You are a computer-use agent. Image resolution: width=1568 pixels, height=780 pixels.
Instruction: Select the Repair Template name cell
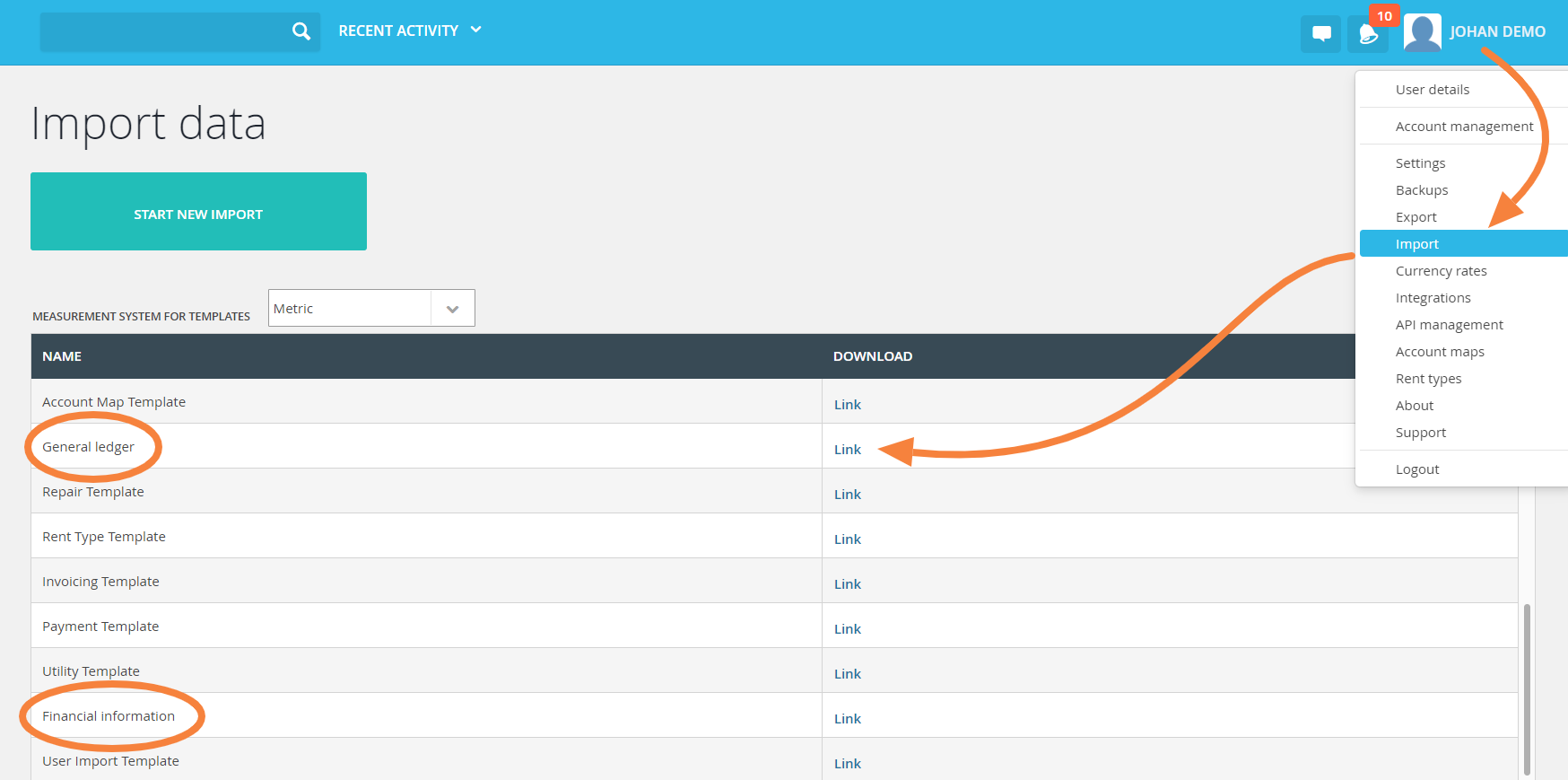pos(426,491)
